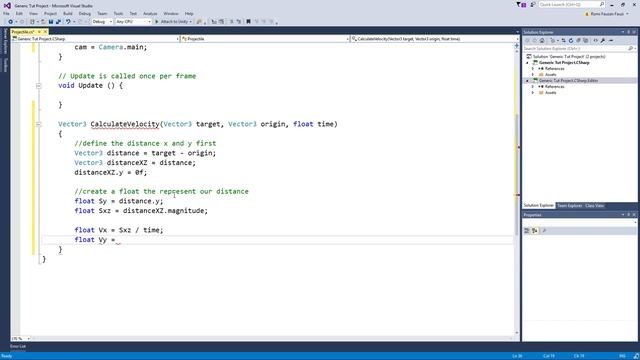Click the Collapse All icon in Solution Explorer
The height and width of the screenshot is (360, 640).
[578, 40]
